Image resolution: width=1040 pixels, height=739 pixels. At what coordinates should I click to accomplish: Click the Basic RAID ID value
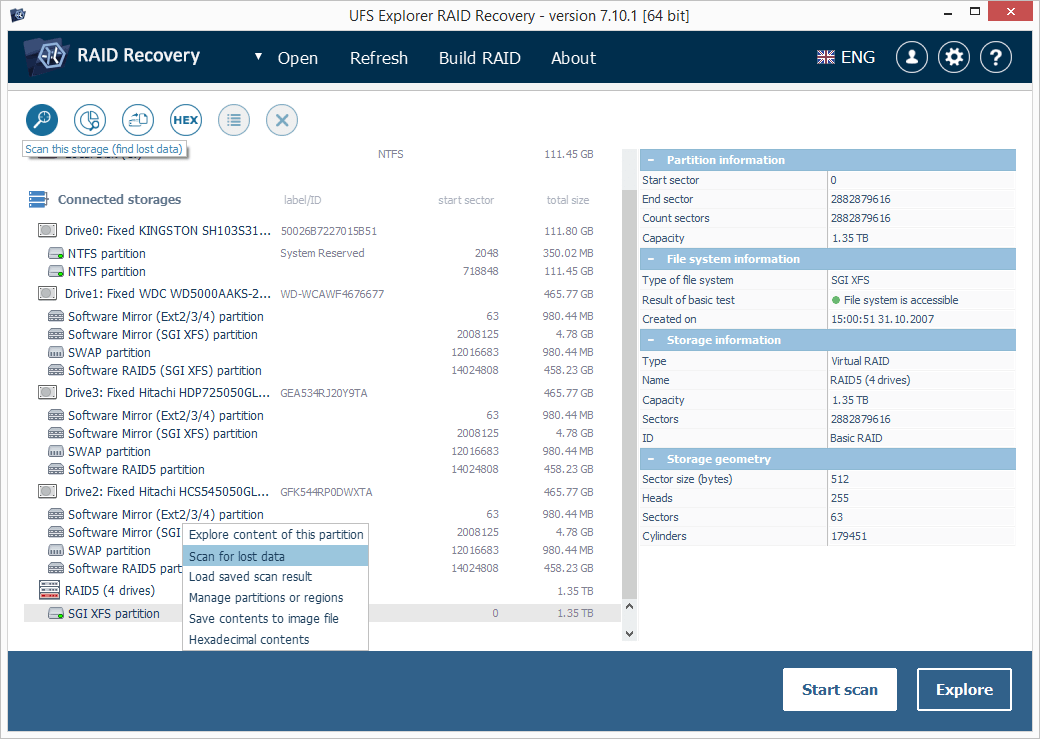856,438
